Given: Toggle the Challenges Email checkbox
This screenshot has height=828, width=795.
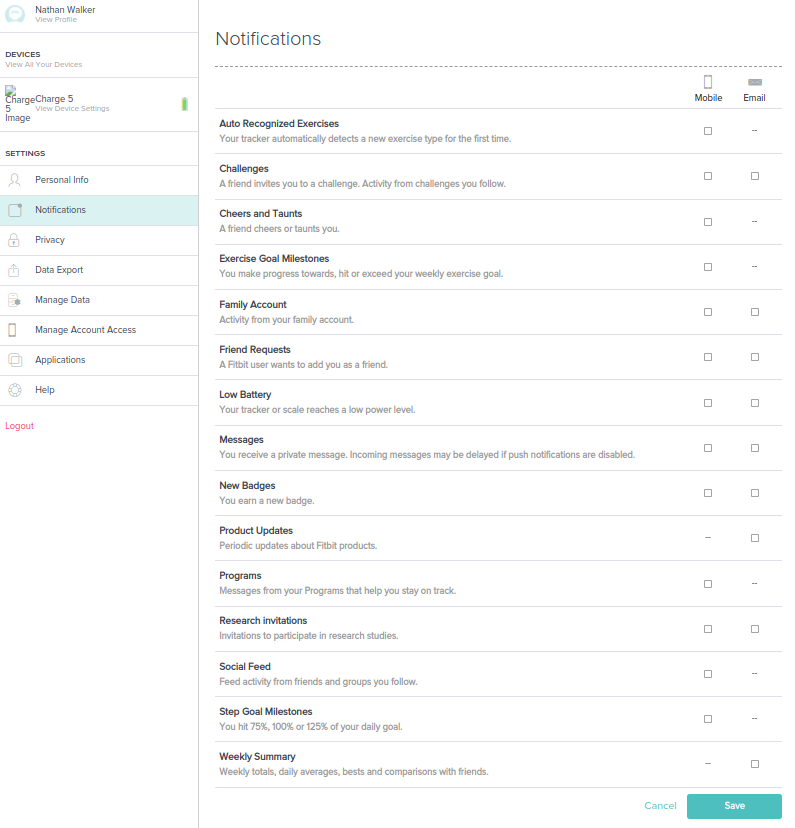Looking at the screenshot, I should click(x=755, y=176).
